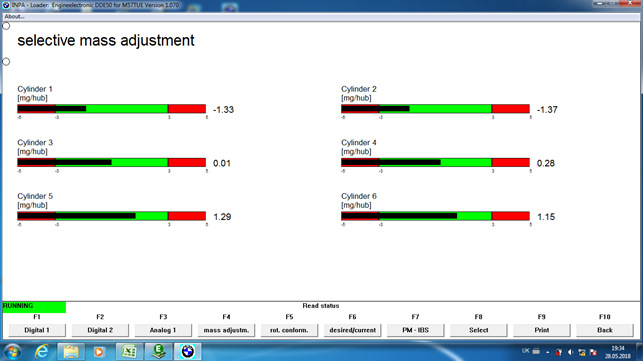This screenshot has width=643, height=361.
Task: Open Windows Explorer folder from the taskbar
Action: [71, 352]
